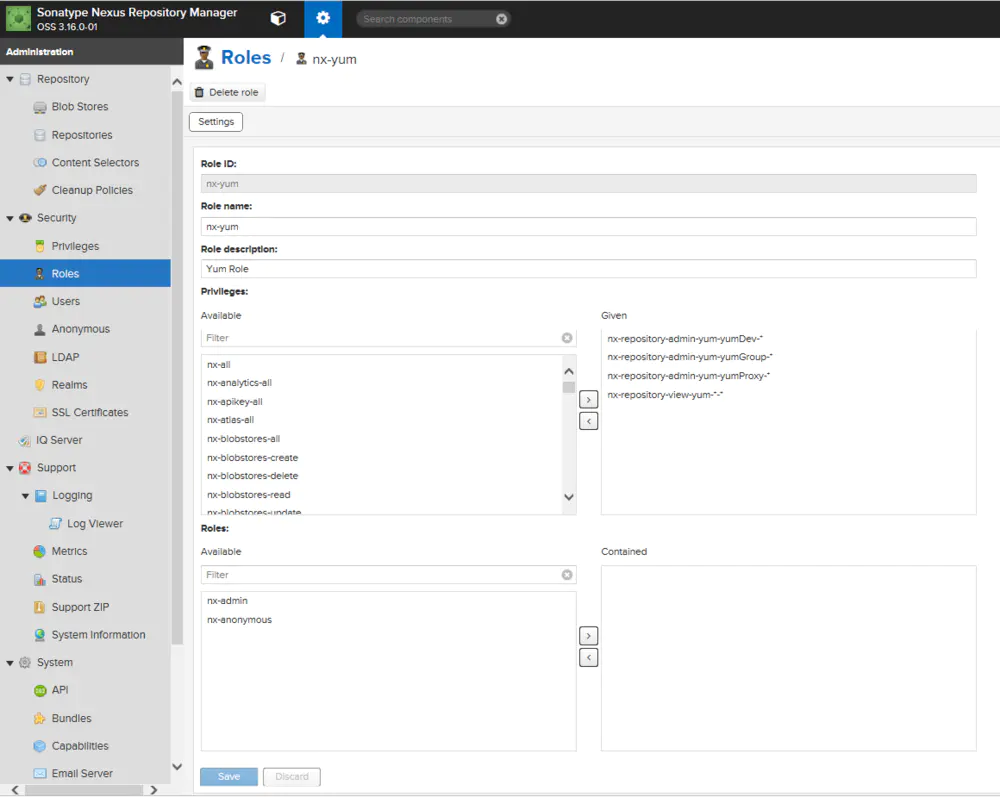1000x797 pixels.
Task: Click the Cleanup Policies broom icon
Action: coord(40,190)
